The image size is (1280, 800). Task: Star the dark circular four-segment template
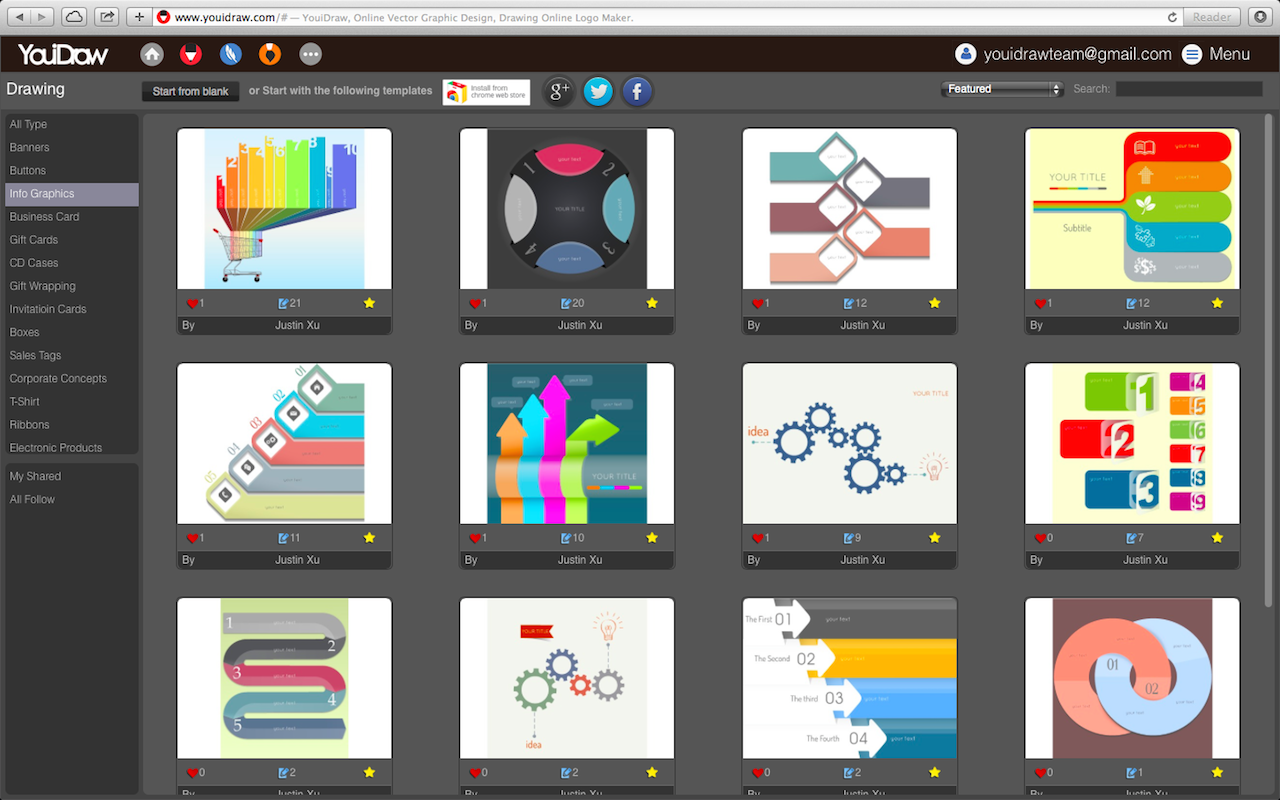pos(652,303)
